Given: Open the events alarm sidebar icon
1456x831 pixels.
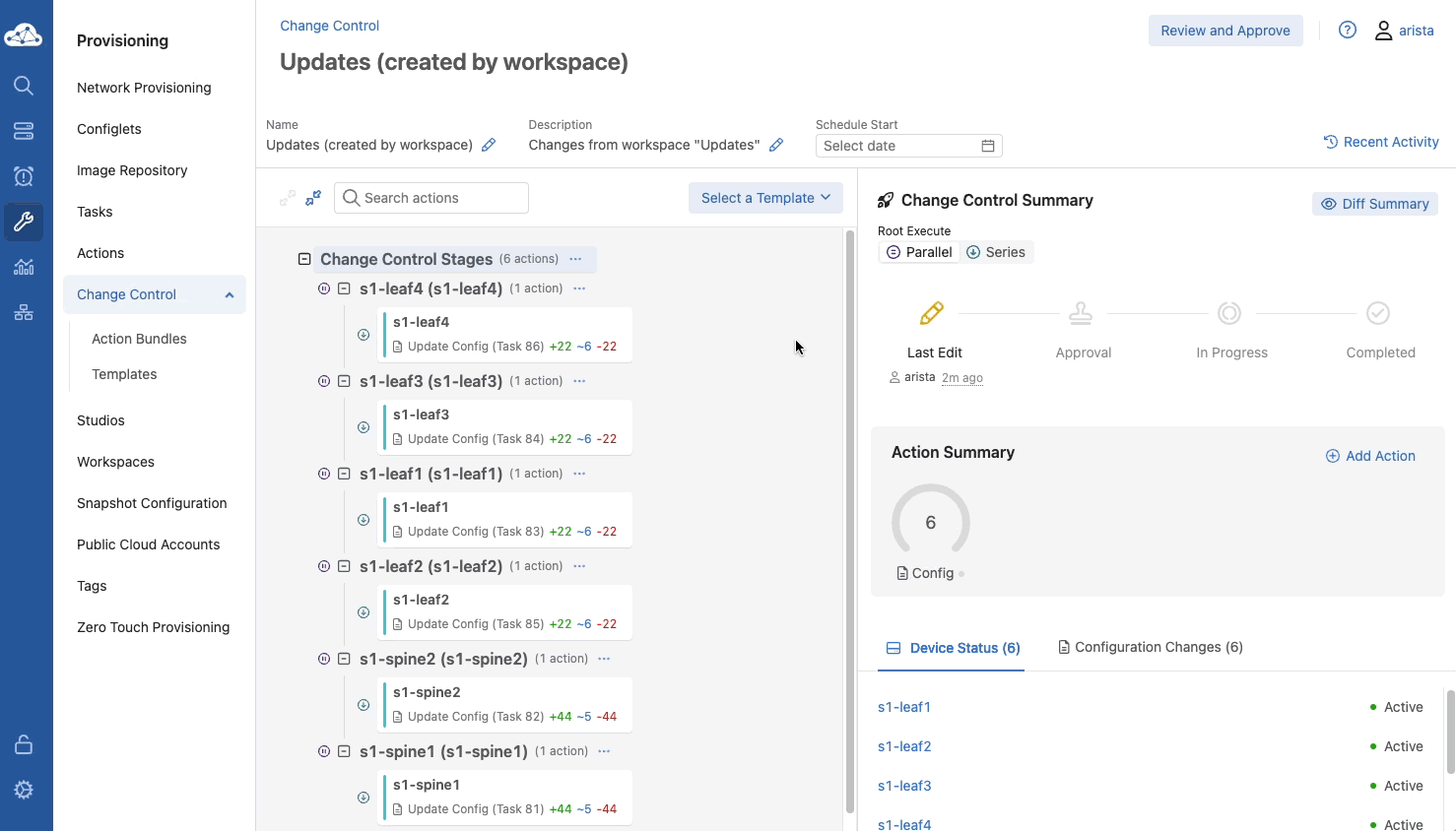Looking at the screenshot, I should click(24, 176).
